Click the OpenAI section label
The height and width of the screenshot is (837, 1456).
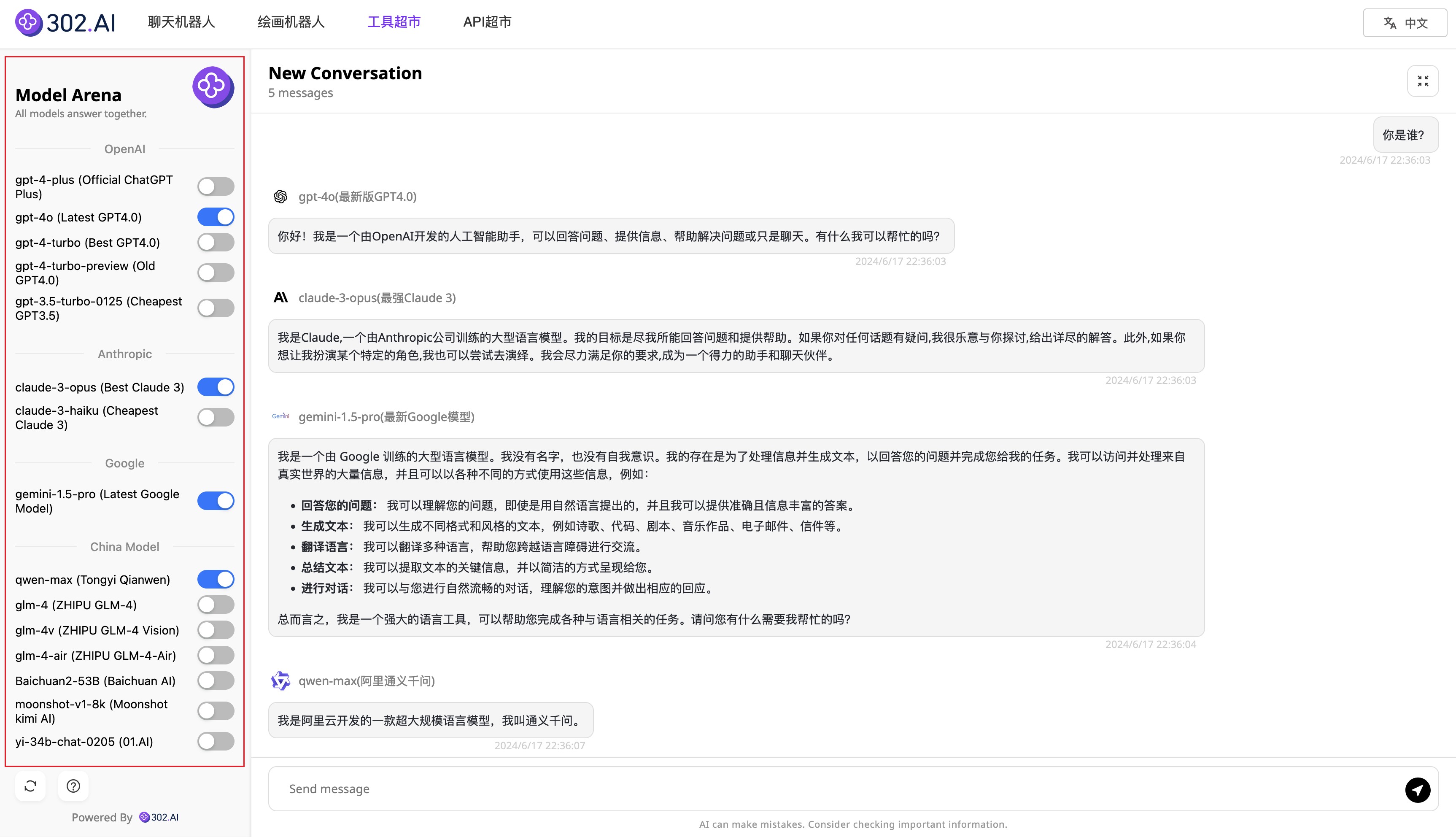click(125, 149)
